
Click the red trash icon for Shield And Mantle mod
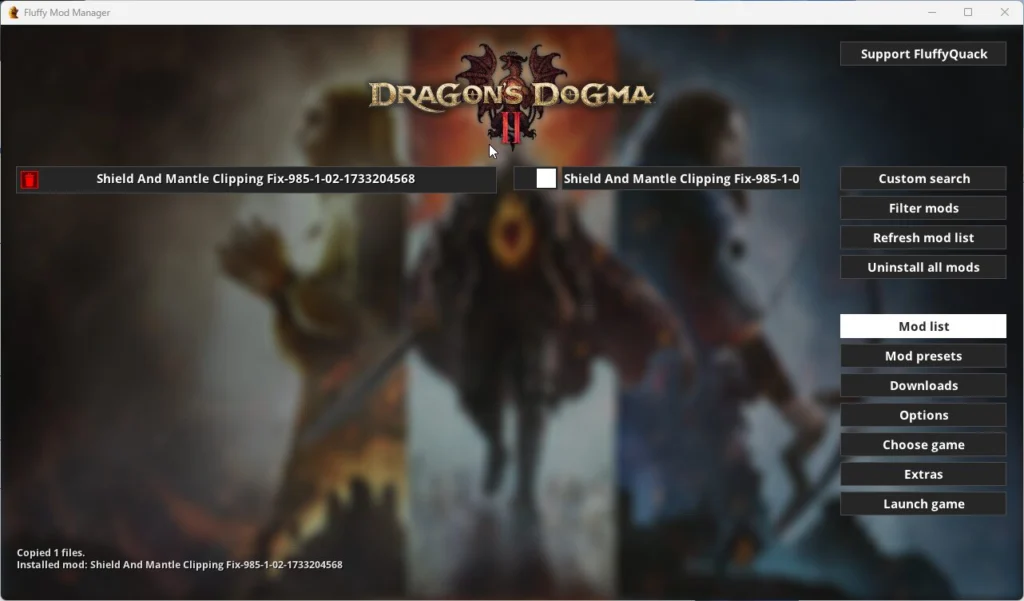point(29,180)
